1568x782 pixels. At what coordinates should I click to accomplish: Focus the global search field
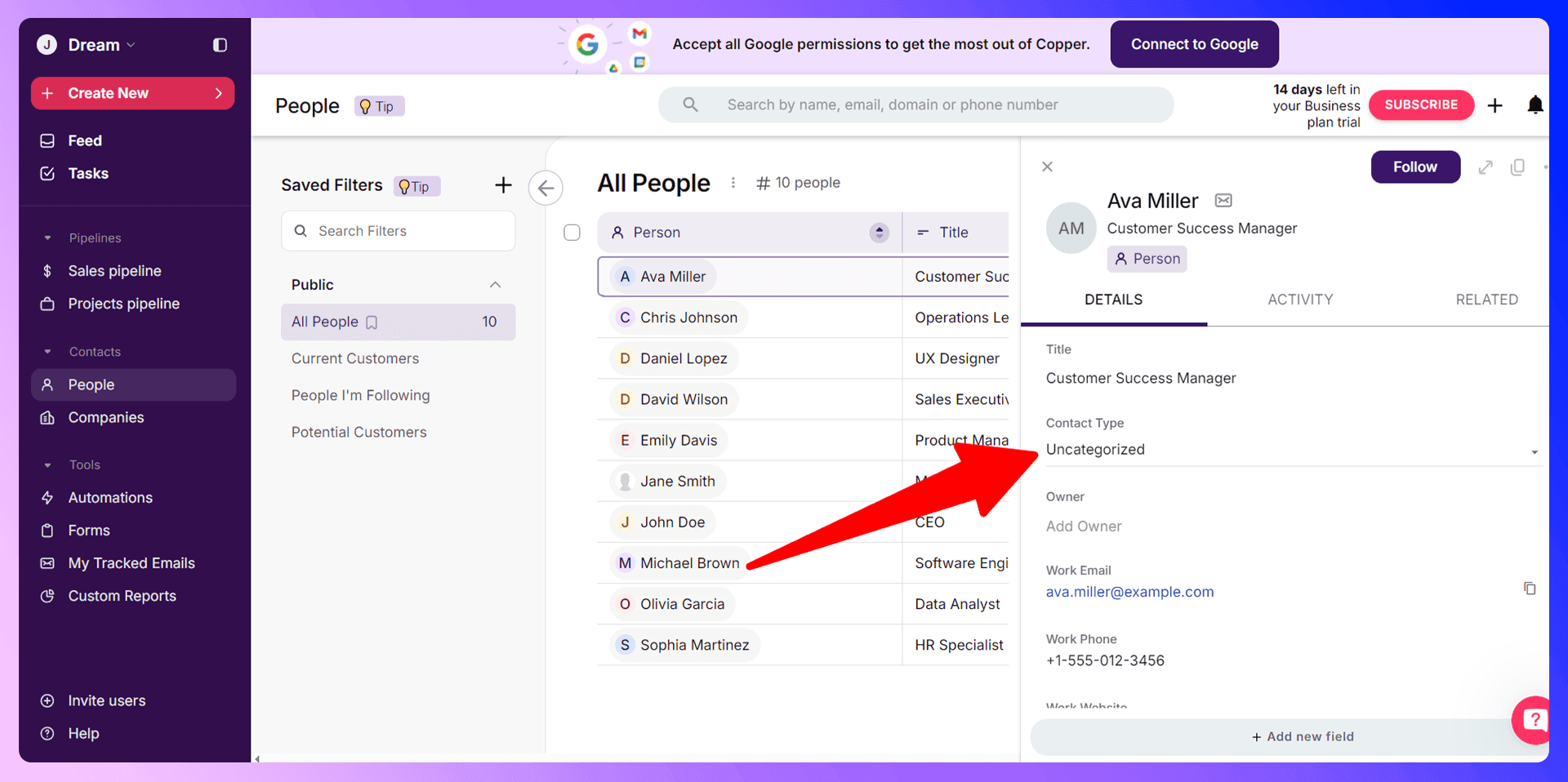916,104
